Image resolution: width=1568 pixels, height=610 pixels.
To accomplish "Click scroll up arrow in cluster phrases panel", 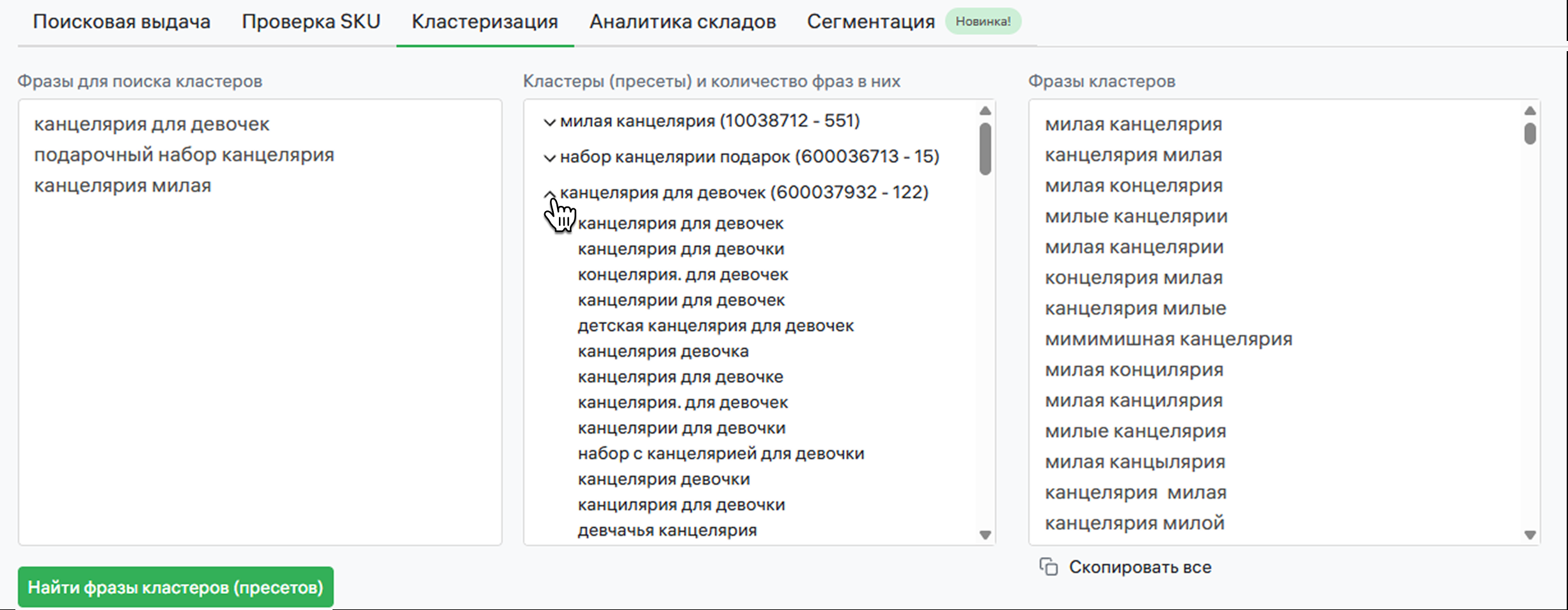I will [1530, 111].
